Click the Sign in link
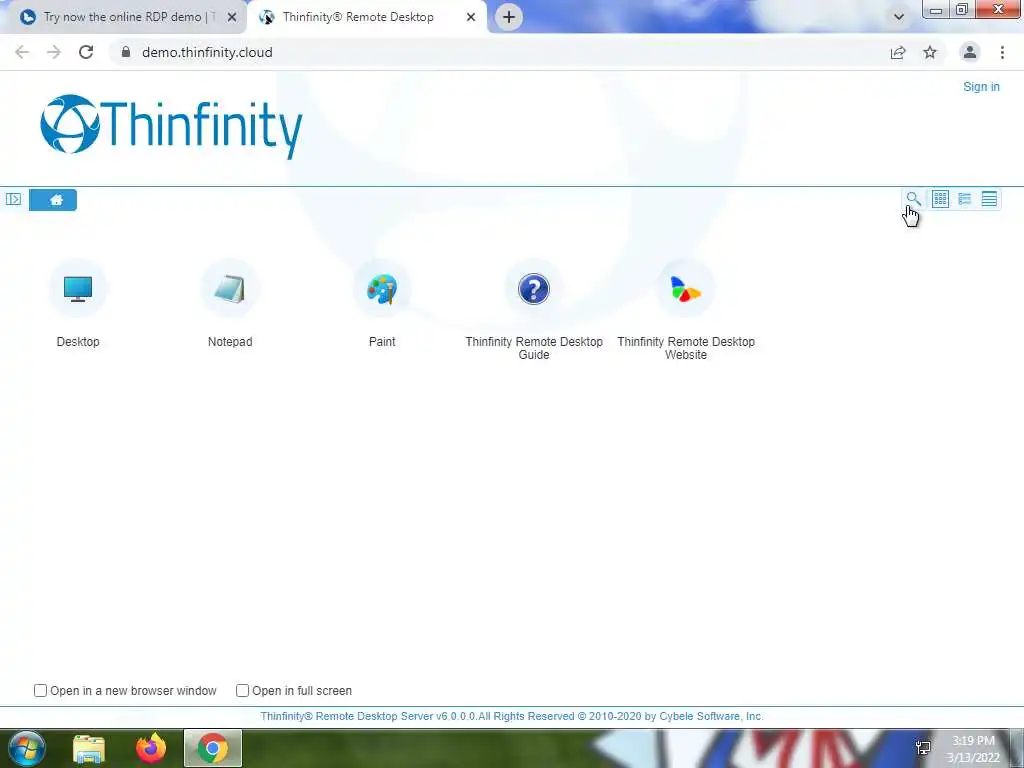This screenshot has width=1024, height=768. [981, 87]
